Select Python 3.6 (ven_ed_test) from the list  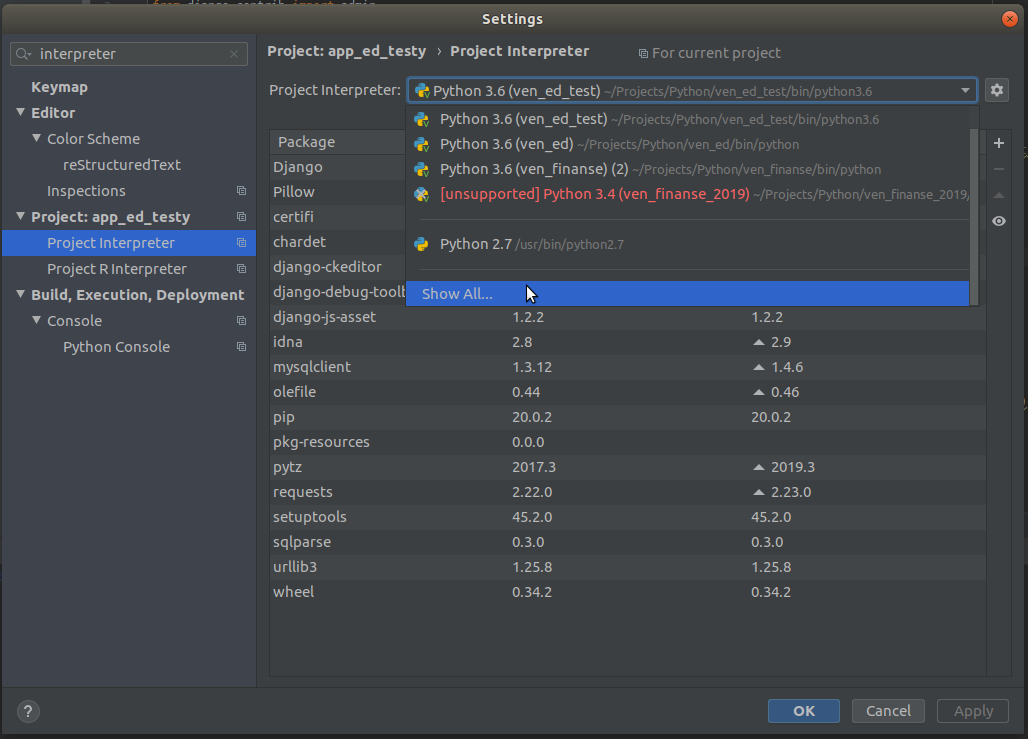687,119
